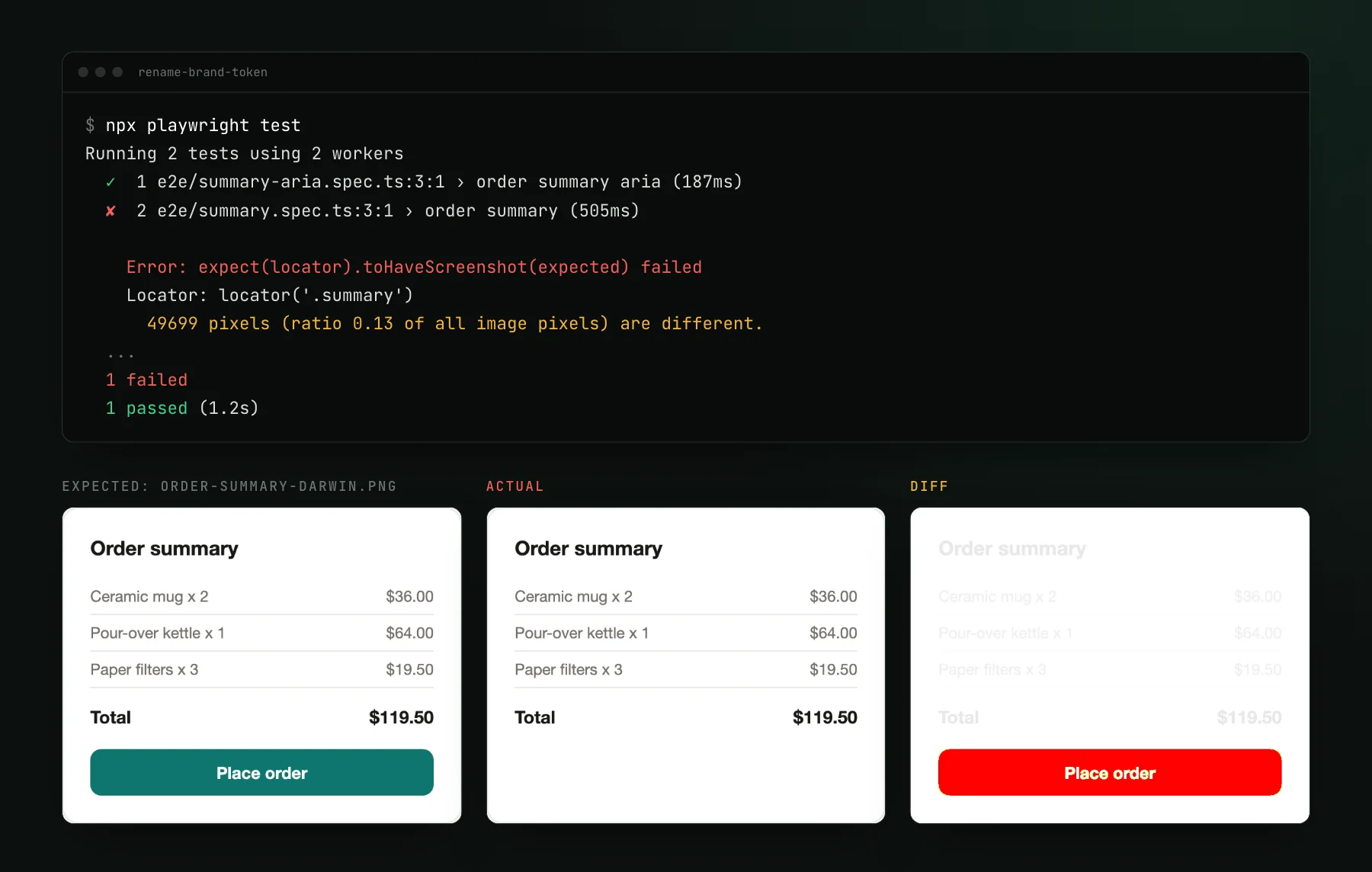1372x872 pixels.
Task: Click the ACTUAL label
Action: click(x=515, y=486)
